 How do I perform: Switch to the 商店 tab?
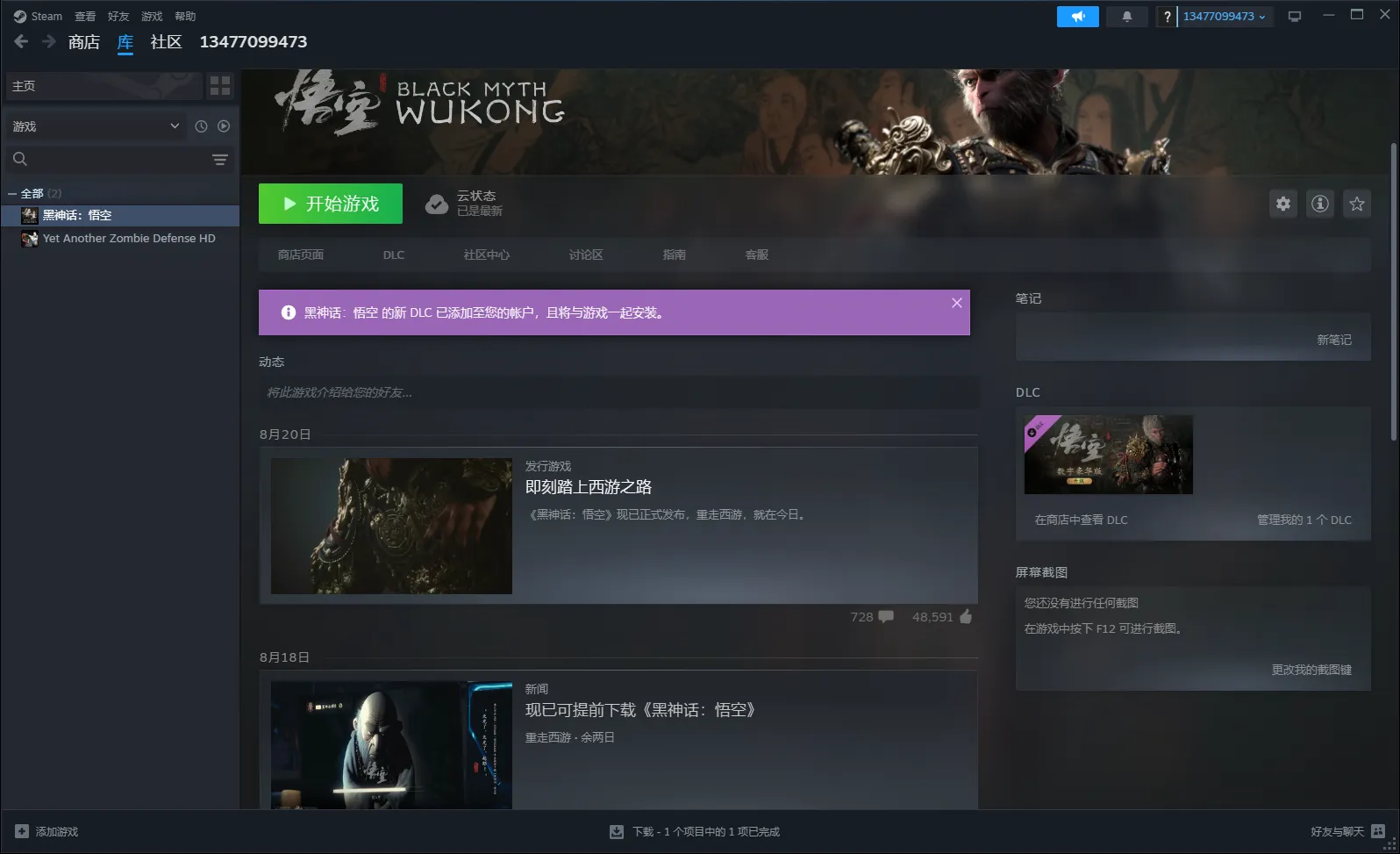84,42
